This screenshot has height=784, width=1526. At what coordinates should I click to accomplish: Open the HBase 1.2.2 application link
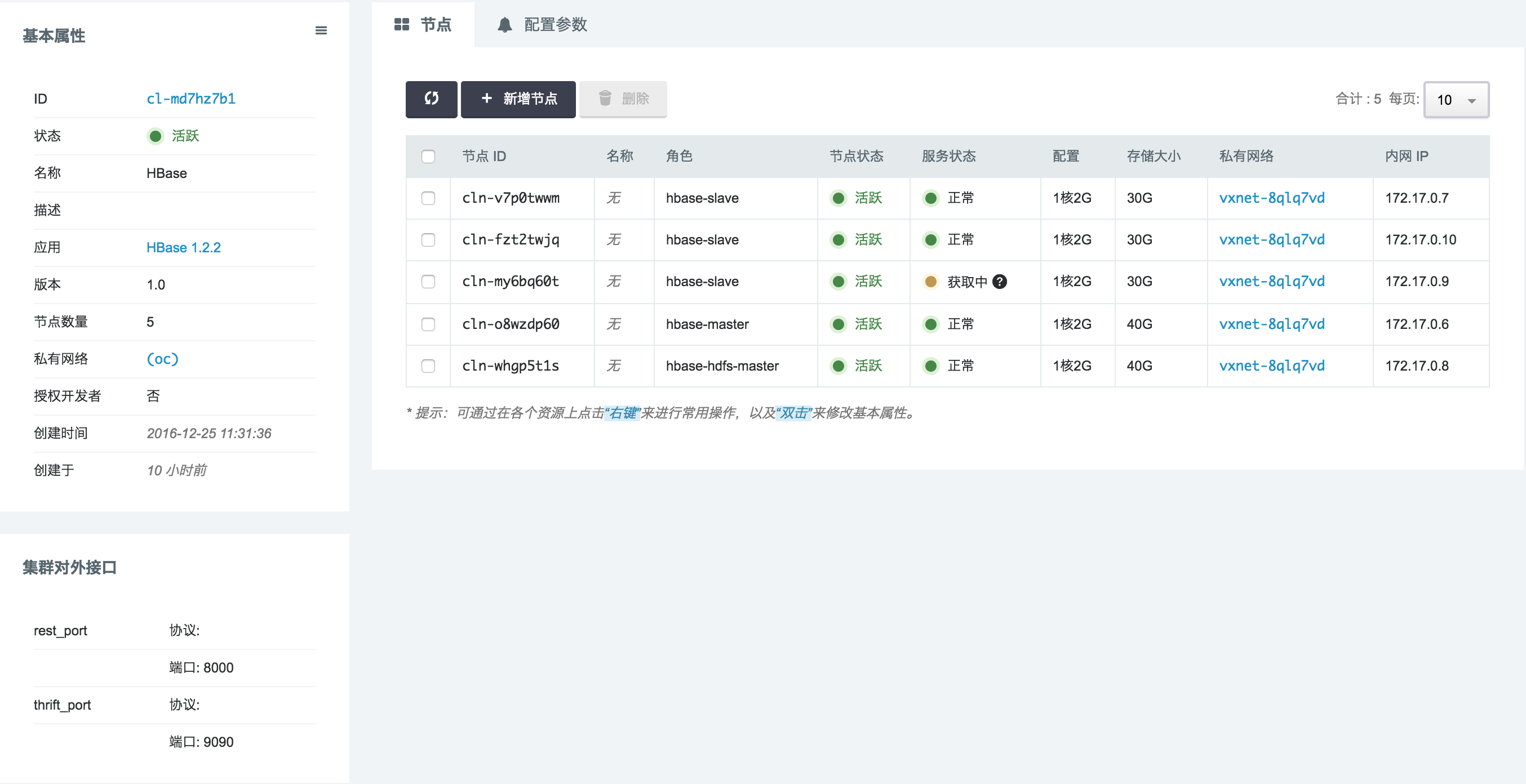tap(183, 247)
